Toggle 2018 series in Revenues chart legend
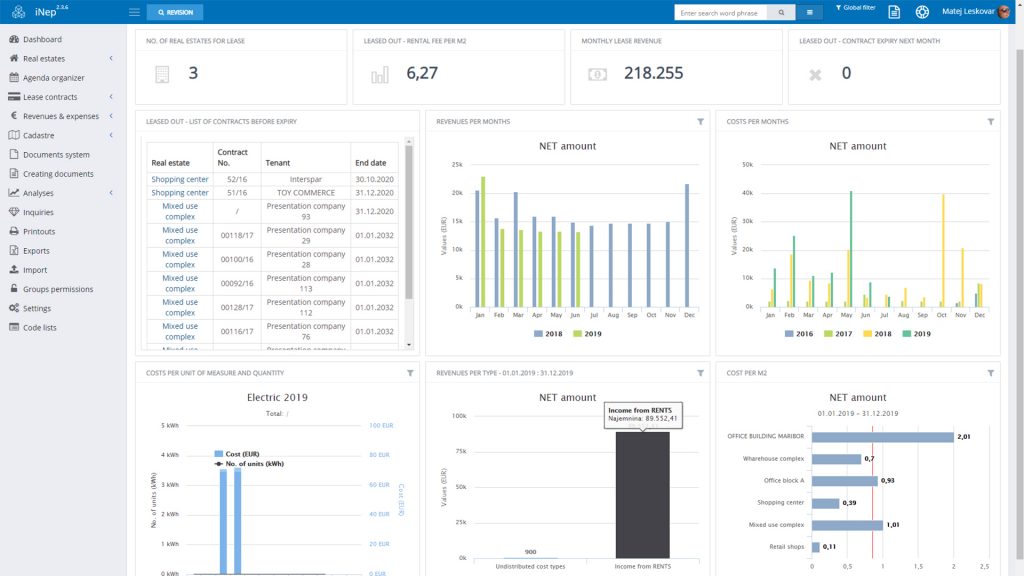 pyautogui.click(x=551, y=334)
